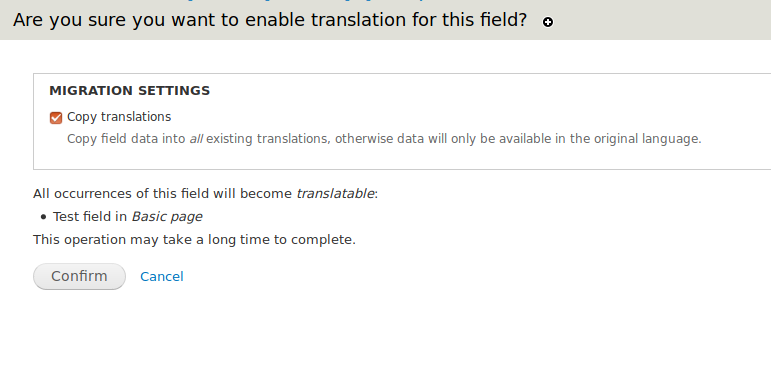
Task: Click the long time to complete warning text
Action: coord(194,240)
